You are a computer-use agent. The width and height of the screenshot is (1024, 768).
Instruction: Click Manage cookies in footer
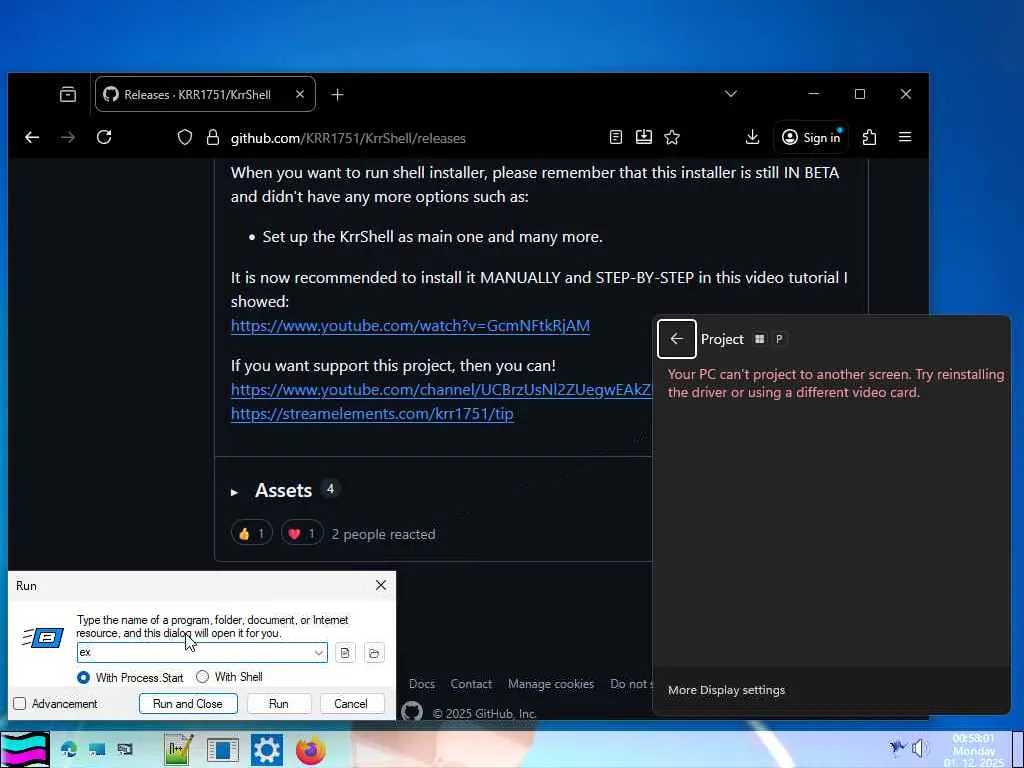[x=551, y=684]
